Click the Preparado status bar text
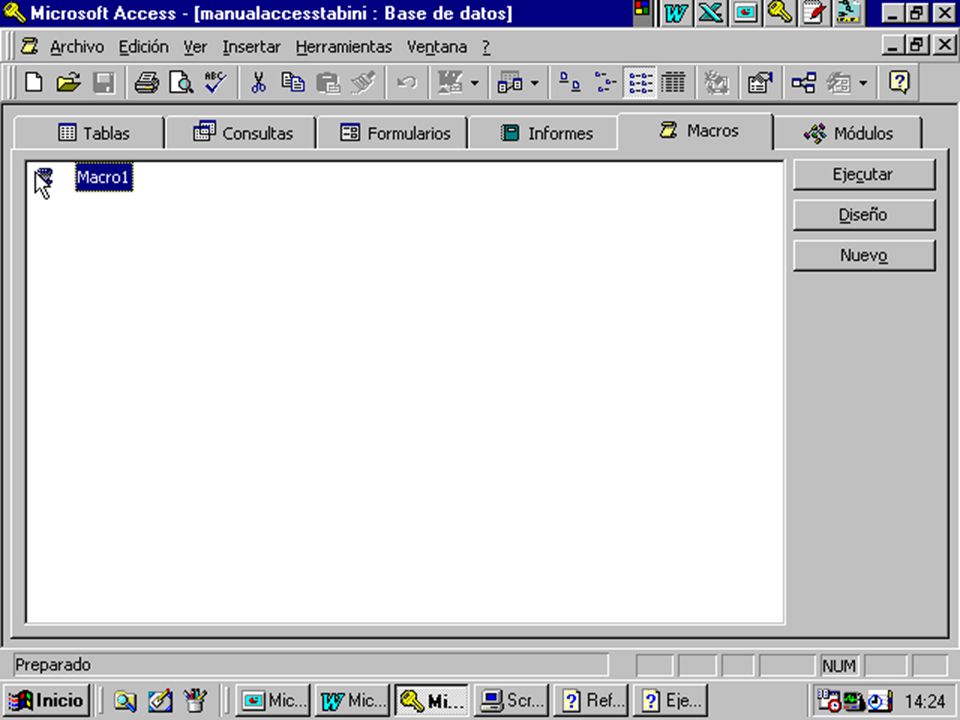The image size is (960, 720). click(x=53, y=665)
